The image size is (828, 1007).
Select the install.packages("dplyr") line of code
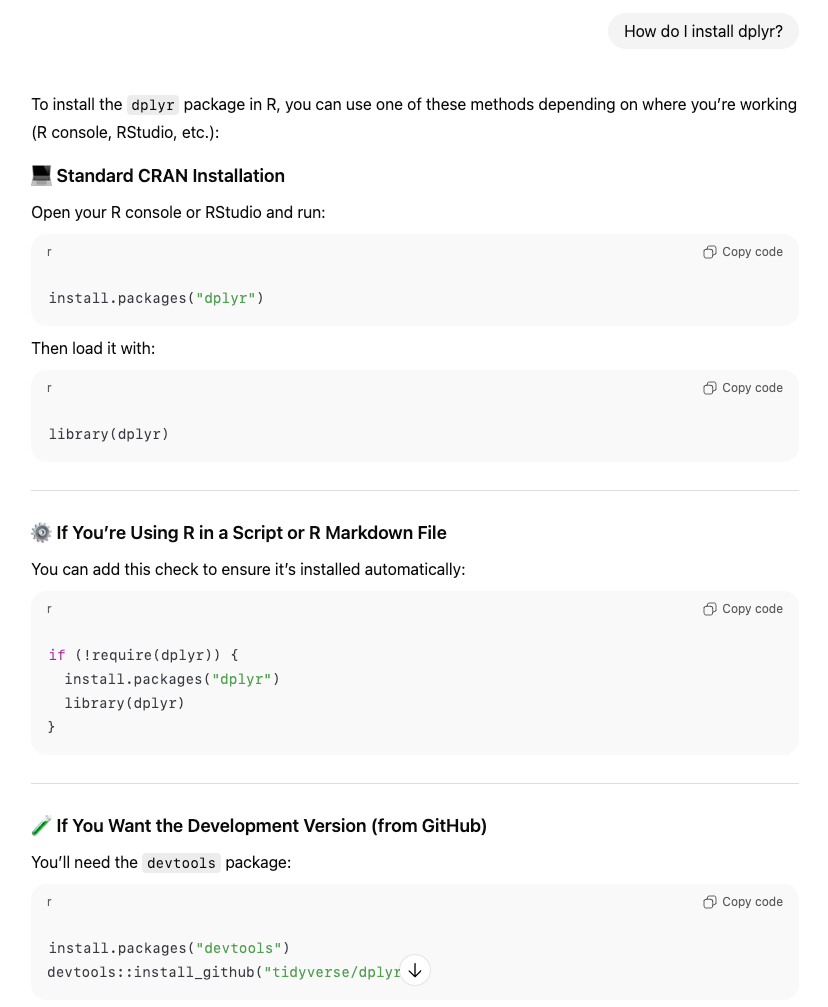[x=153, y=297]
